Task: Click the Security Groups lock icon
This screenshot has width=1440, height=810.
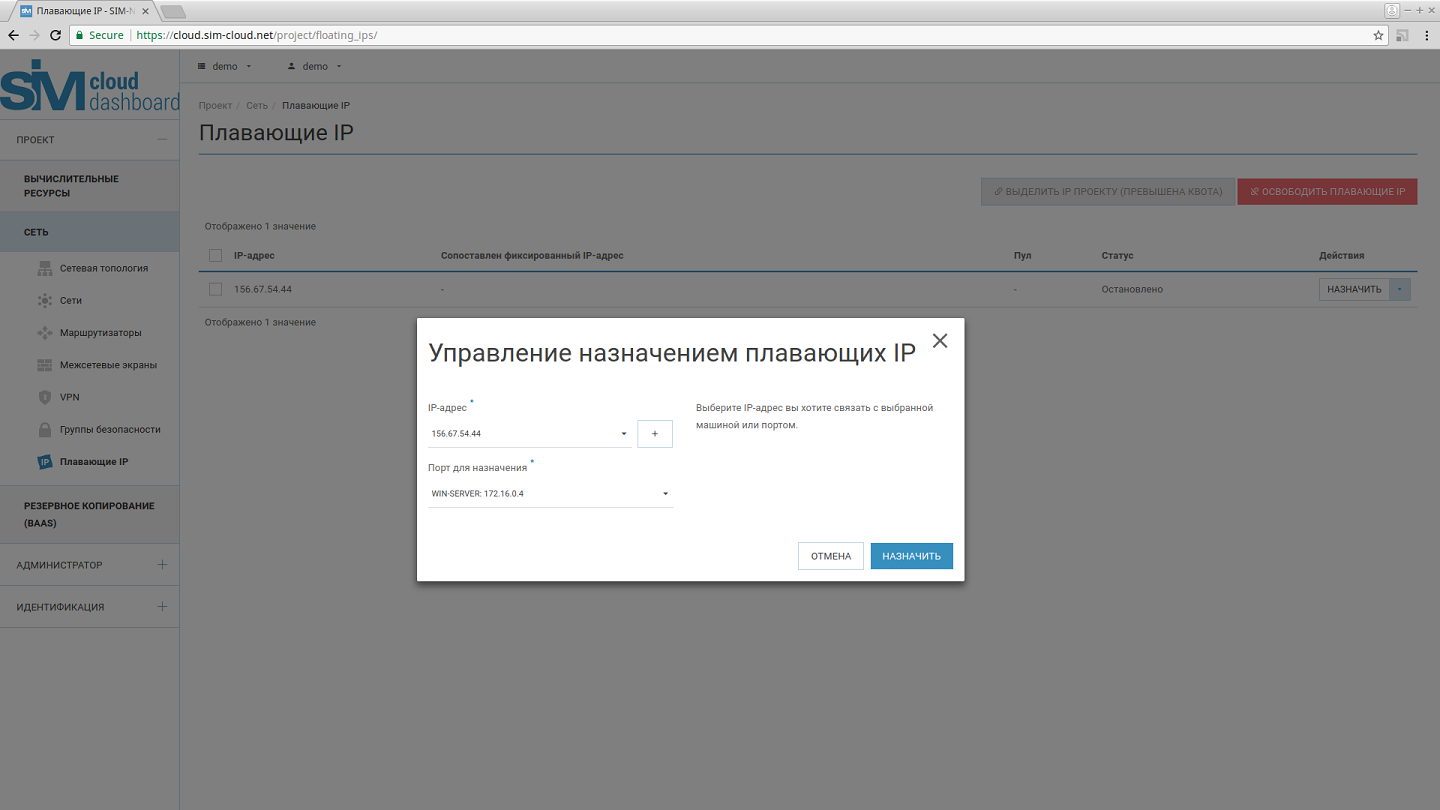Action: (x=44, y=430)
